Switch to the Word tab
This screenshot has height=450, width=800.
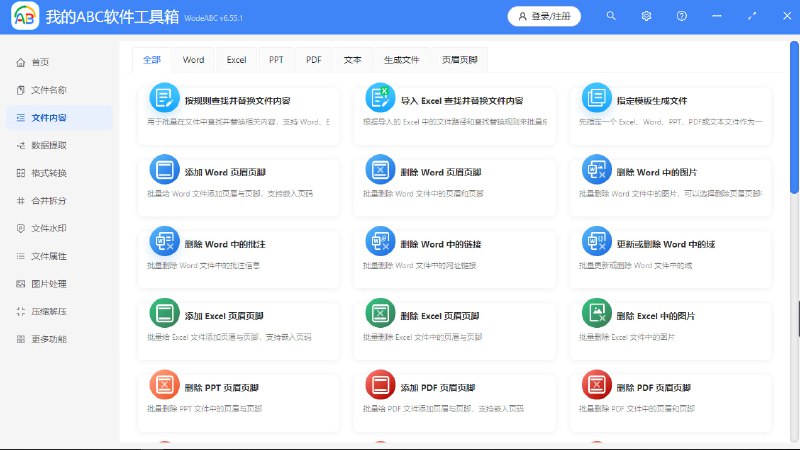[193, 60]
